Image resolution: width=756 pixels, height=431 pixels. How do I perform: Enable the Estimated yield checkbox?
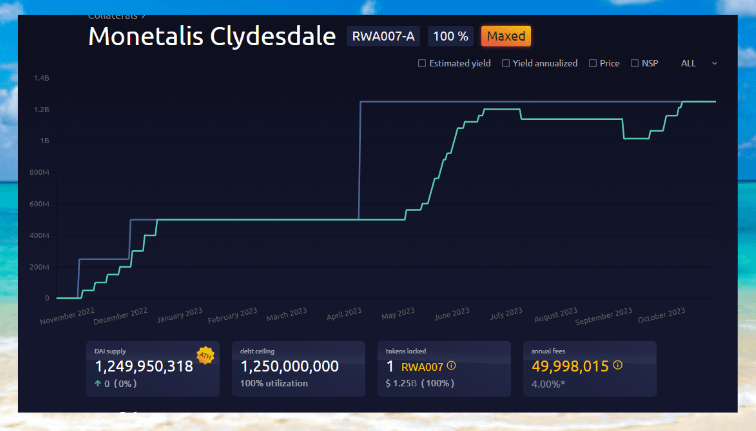point(422,63)
